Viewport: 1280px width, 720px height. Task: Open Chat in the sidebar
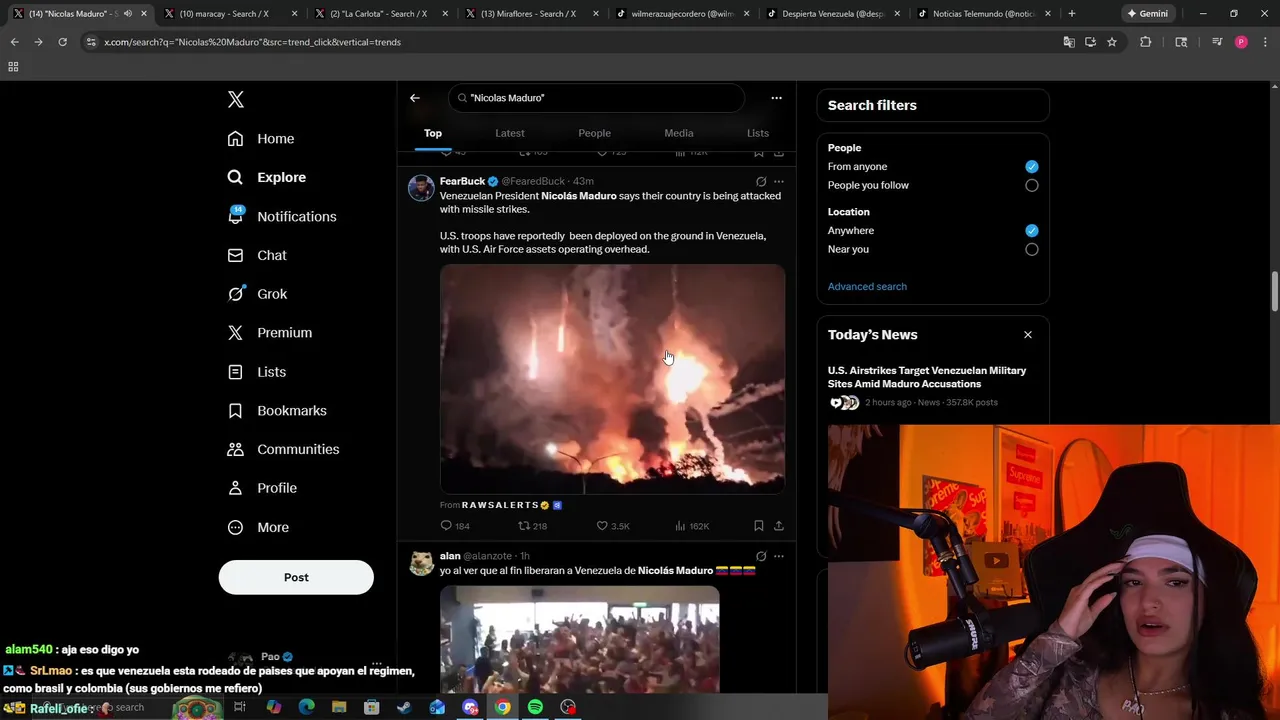pyautogui.click(x=257, y=255)
